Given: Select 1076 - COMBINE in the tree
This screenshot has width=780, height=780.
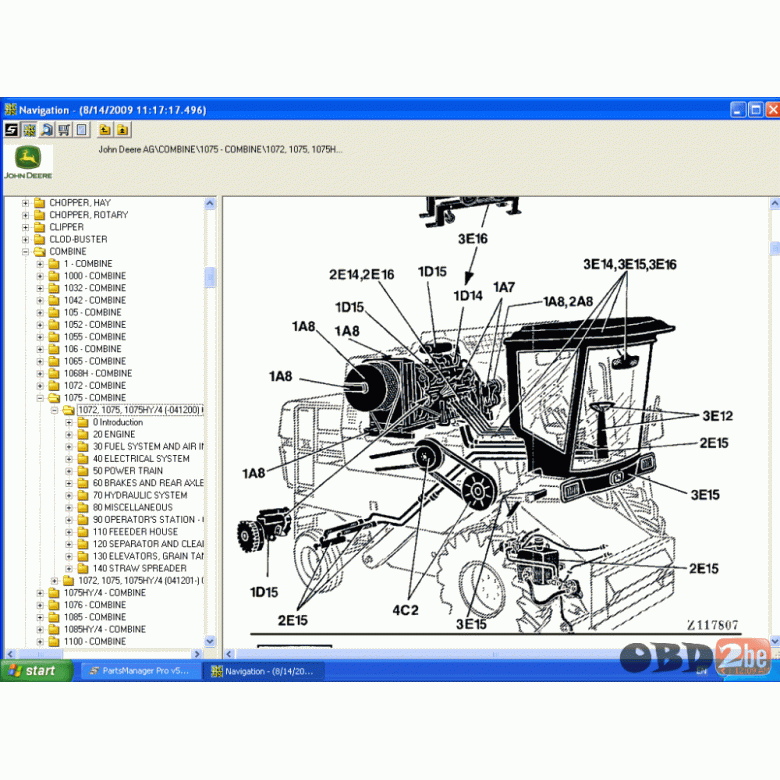Looking at the screenshot, I should (x=95, y=605).
